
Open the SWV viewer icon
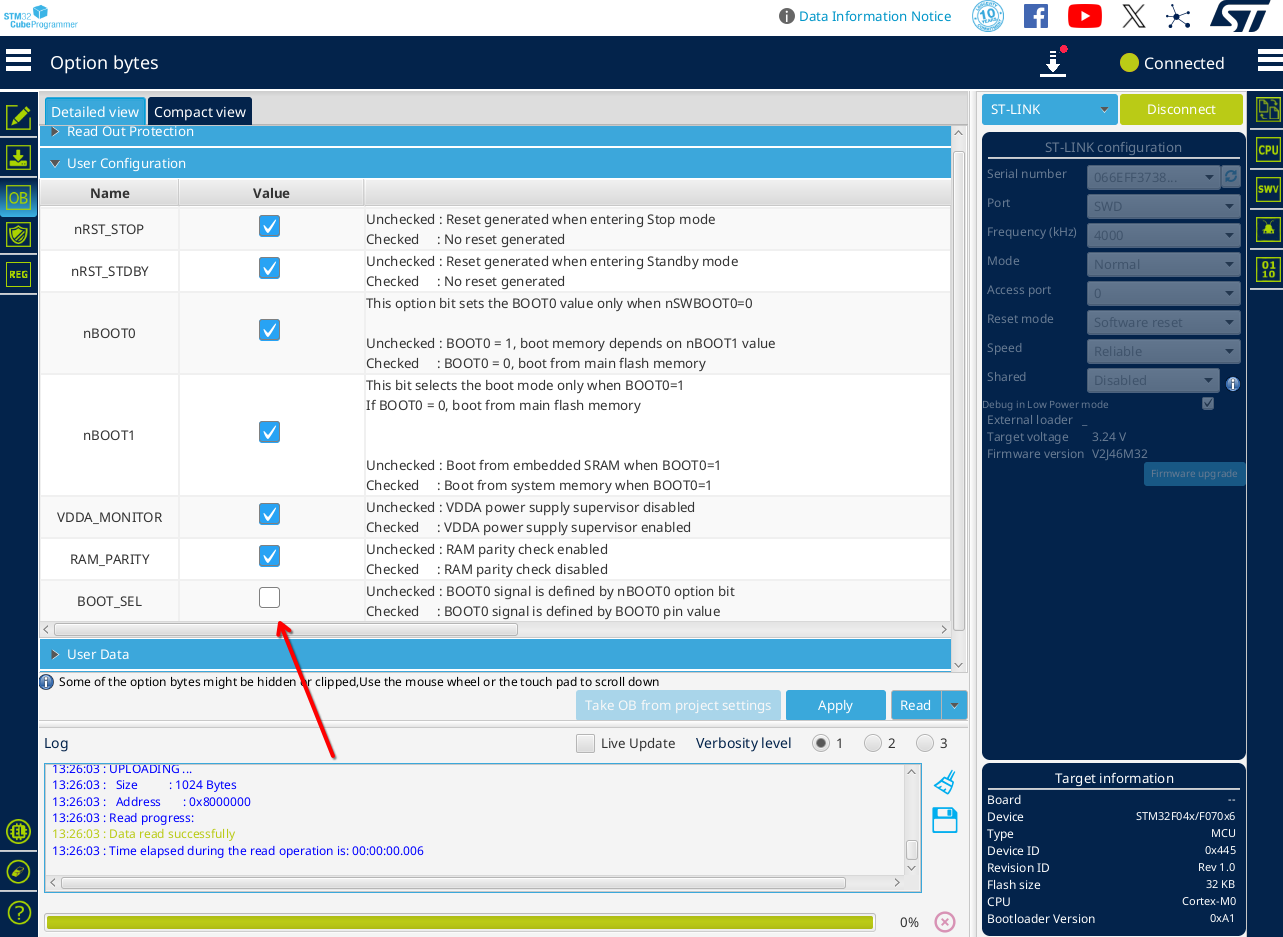tap(1268, 189)
